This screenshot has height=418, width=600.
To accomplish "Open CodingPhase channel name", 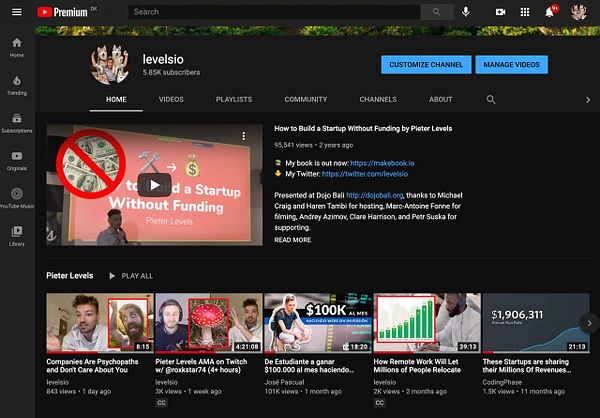I will pyautogui.click(x=502, y=382).
